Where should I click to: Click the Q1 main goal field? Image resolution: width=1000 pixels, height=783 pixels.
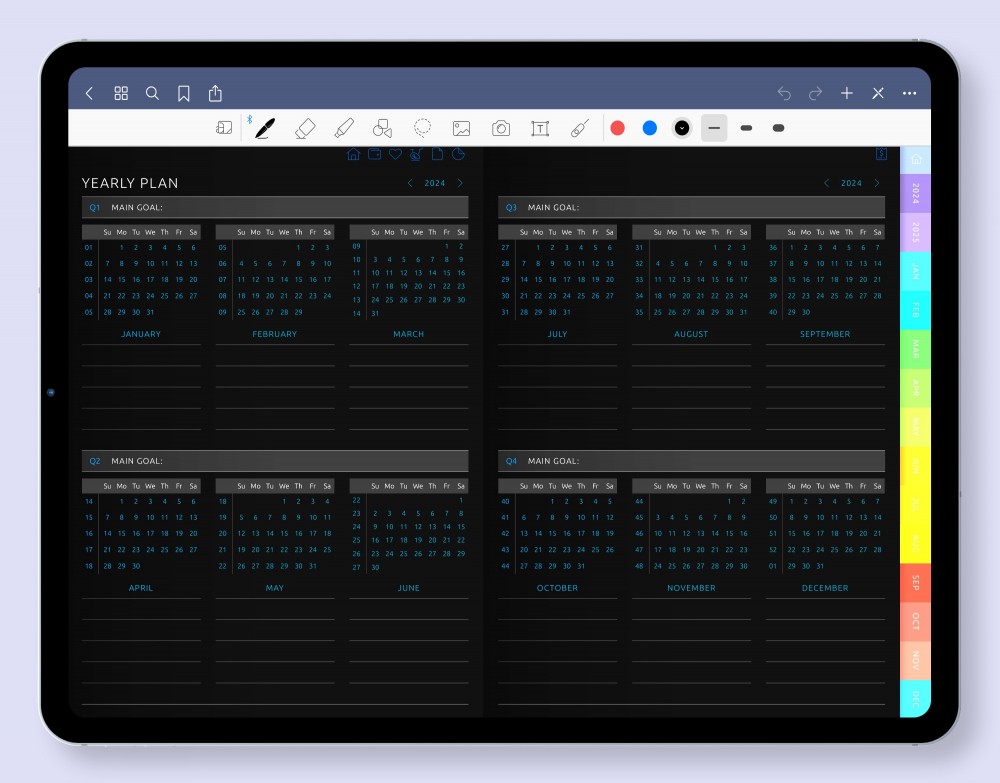pyautogui.click(x=276, y=207)
